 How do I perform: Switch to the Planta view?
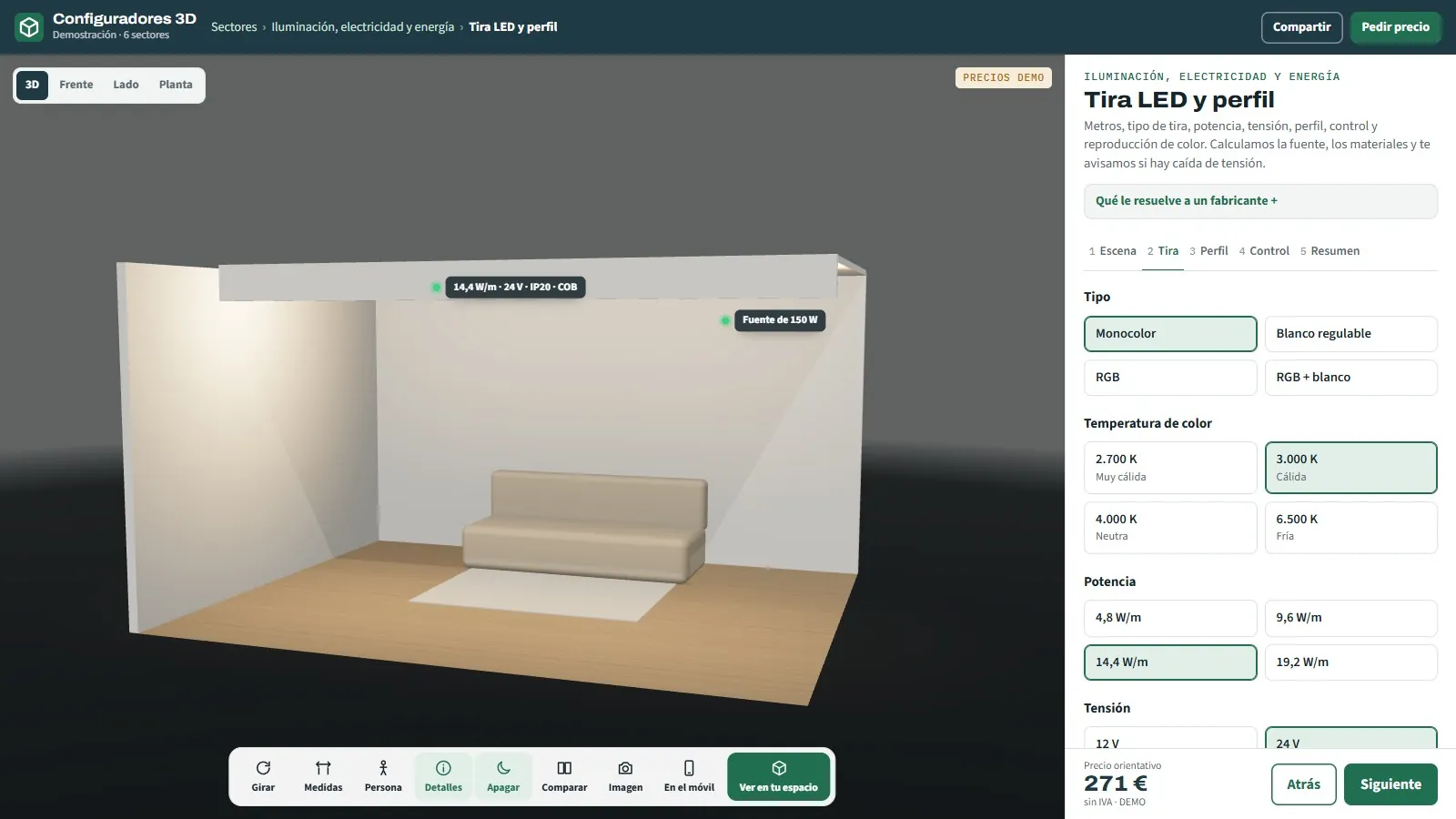pyautogui.click(x=176, y=86)
